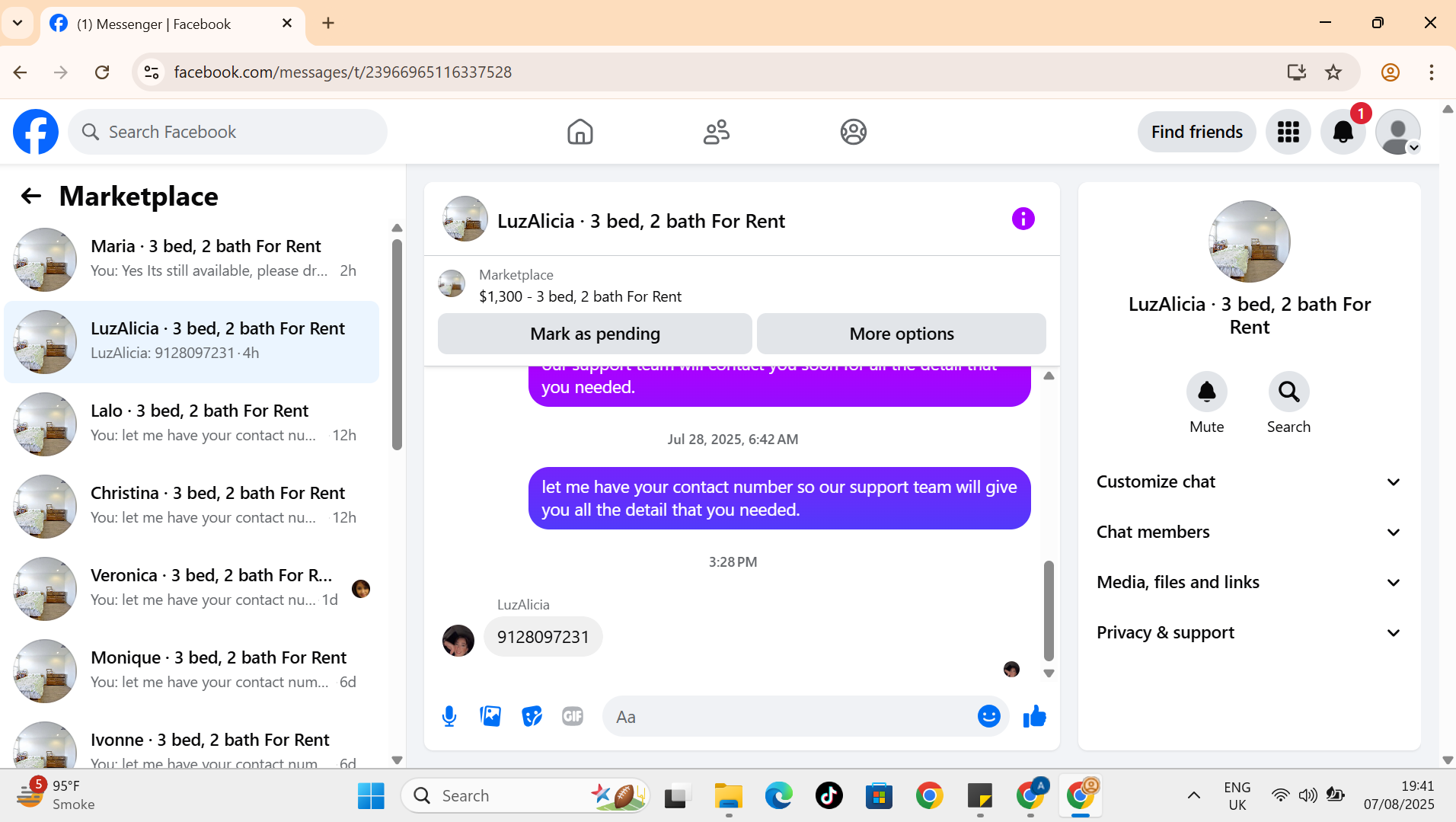Click Mark as pending button

pos(595,334)
